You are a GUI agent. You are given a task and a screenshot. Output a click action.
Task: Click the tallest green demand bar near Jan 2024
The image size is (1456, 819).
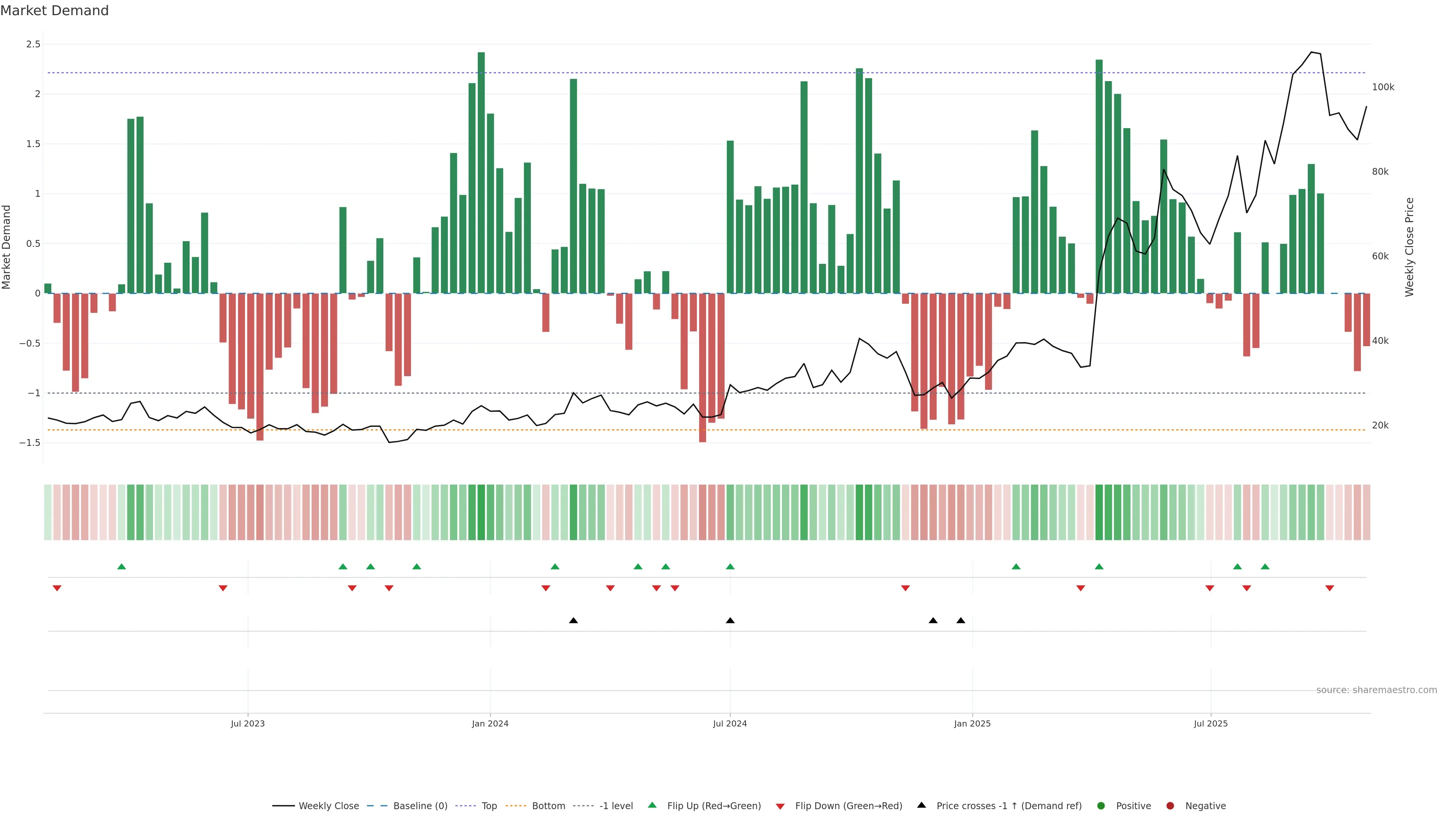point(481,169)
